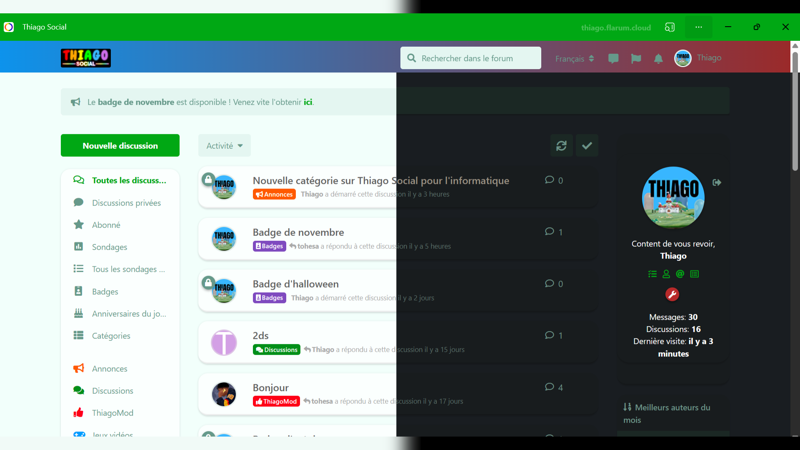Click the Nouvelle discussion button
Image resolution: width=800 pixels, height=450 pixels.
[x=120, y=146]
